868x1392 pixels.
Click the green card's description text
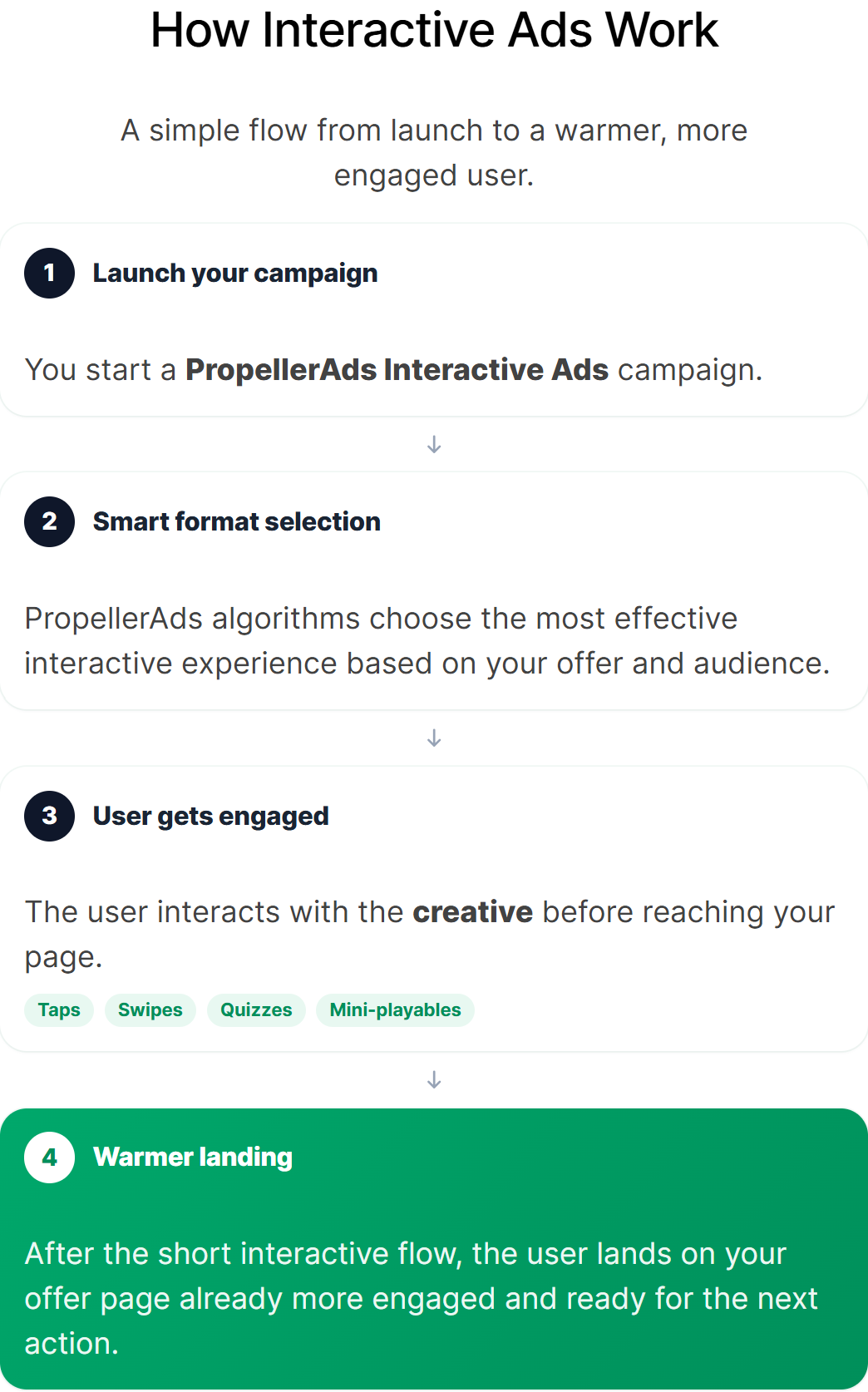coord(421,1299)
